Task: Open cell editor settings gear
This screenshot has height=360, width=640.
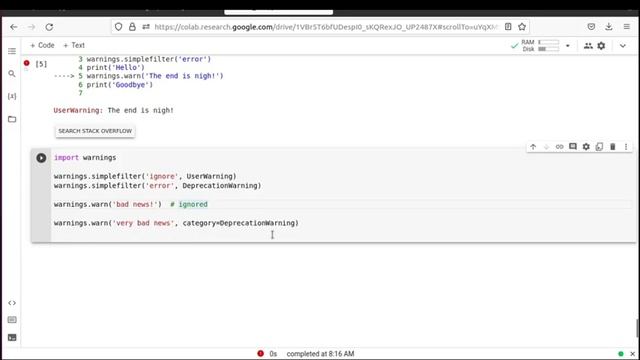Action: pos(586,147)
